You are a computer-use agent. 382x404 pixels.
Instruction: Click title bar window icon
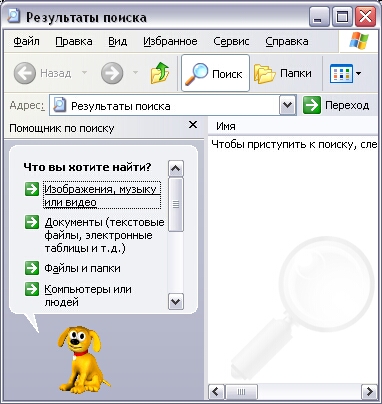pos(14,16)
